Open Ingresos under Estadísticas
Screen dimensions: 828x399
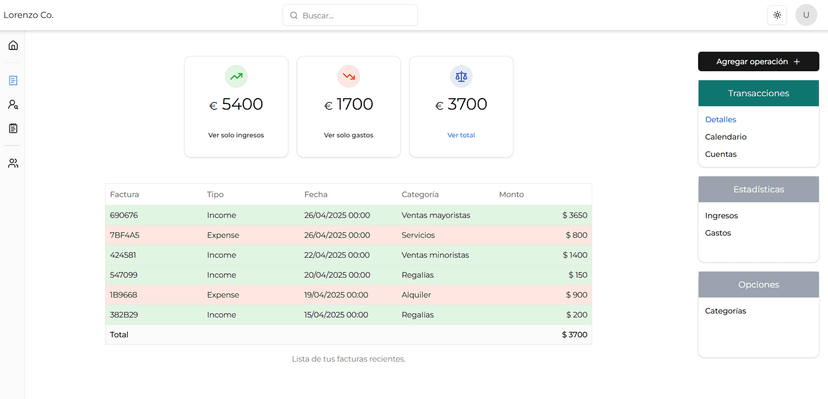point(721,216)
